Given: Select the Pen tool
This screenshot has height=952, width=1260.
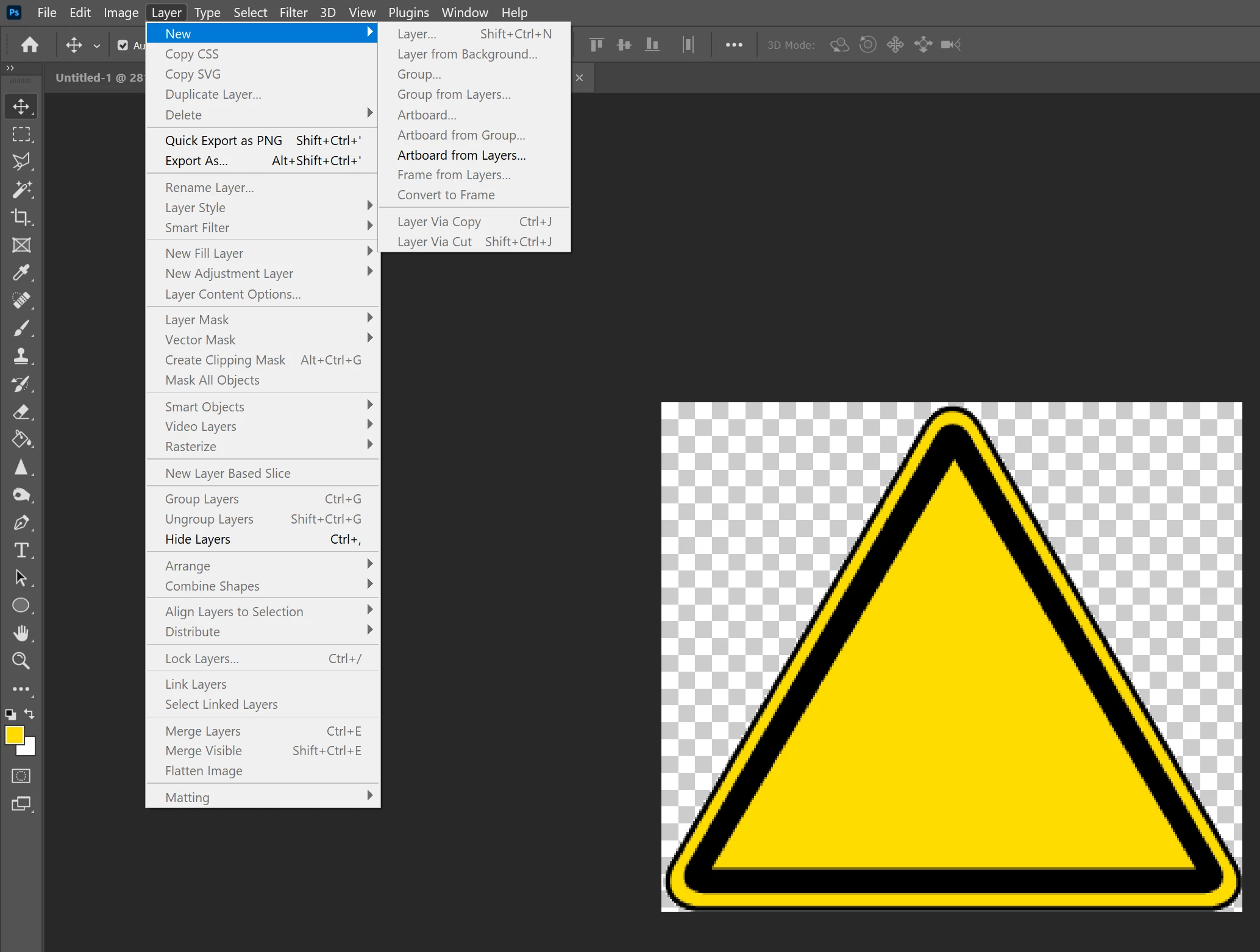Looking at the screenshot, I should [21, 523].
